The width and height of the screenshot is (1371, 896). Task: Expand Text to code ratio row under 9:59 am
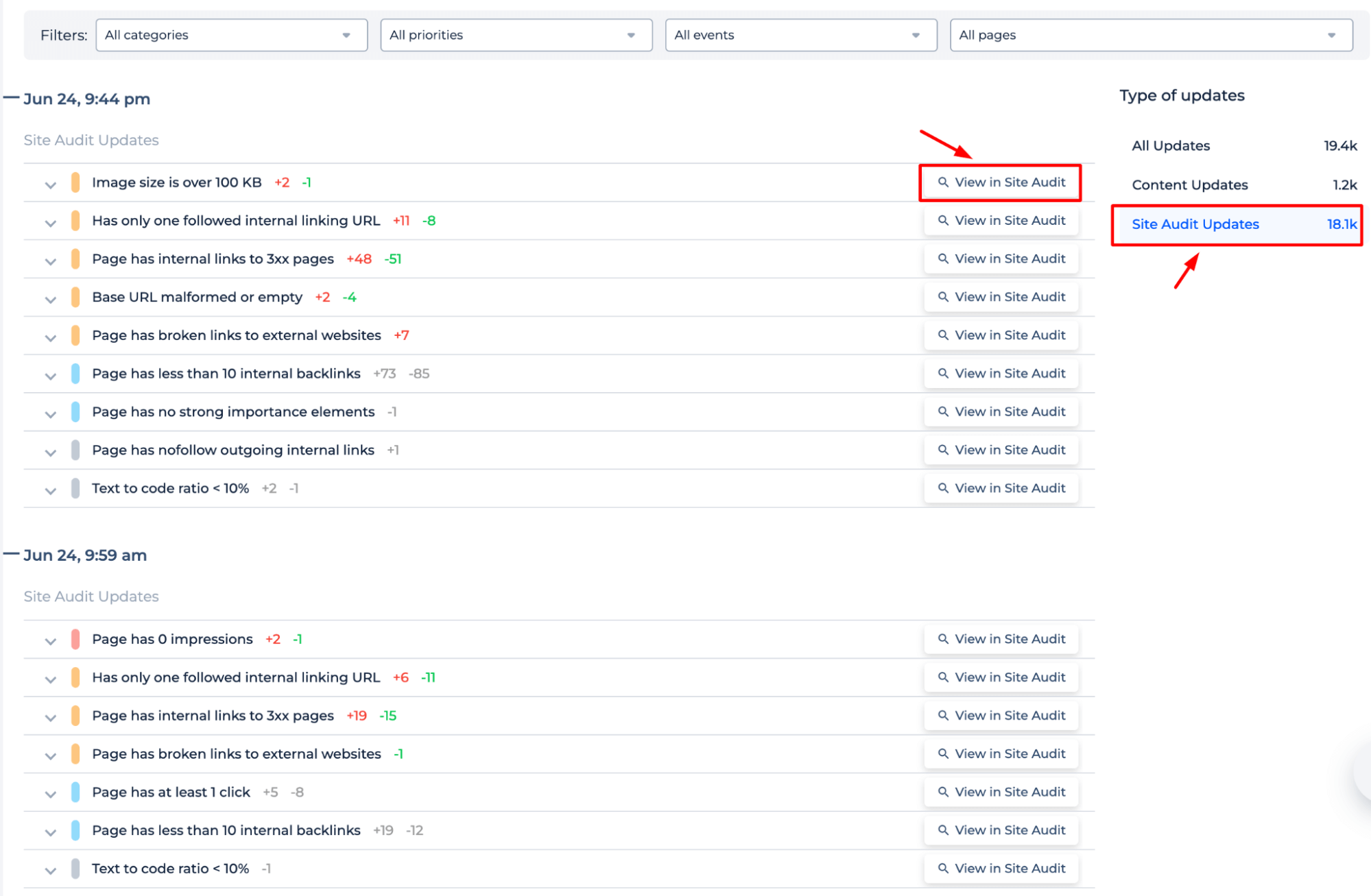[50, 871]
